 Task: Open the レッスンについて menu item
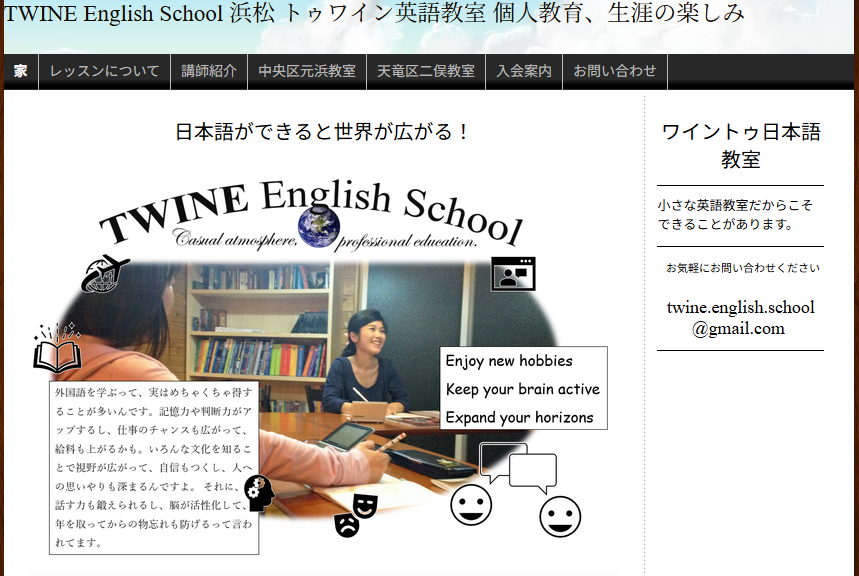[105, 71]
